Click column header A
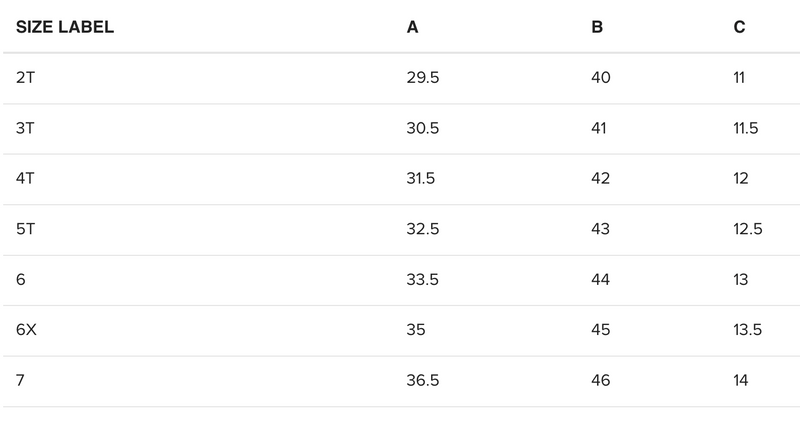The image size is (800, 421). [412, 27]
